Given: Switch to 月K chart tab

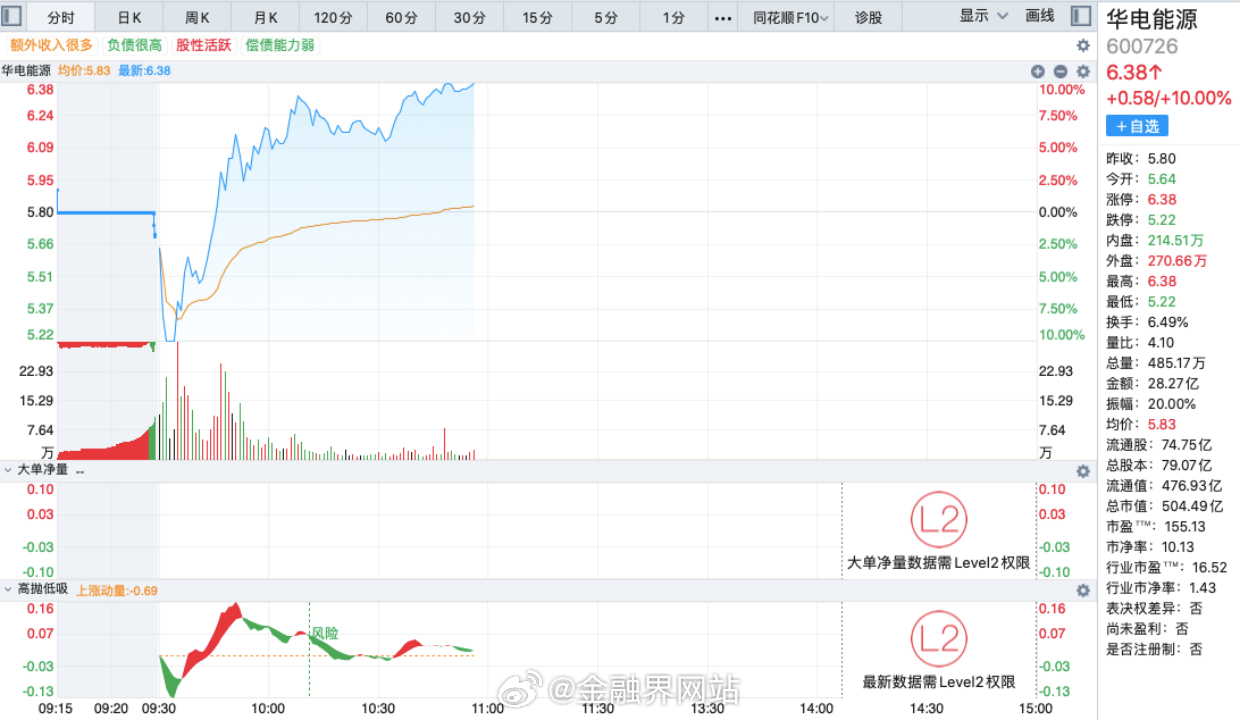Looking at the screenshot, I should coord(265,17).
